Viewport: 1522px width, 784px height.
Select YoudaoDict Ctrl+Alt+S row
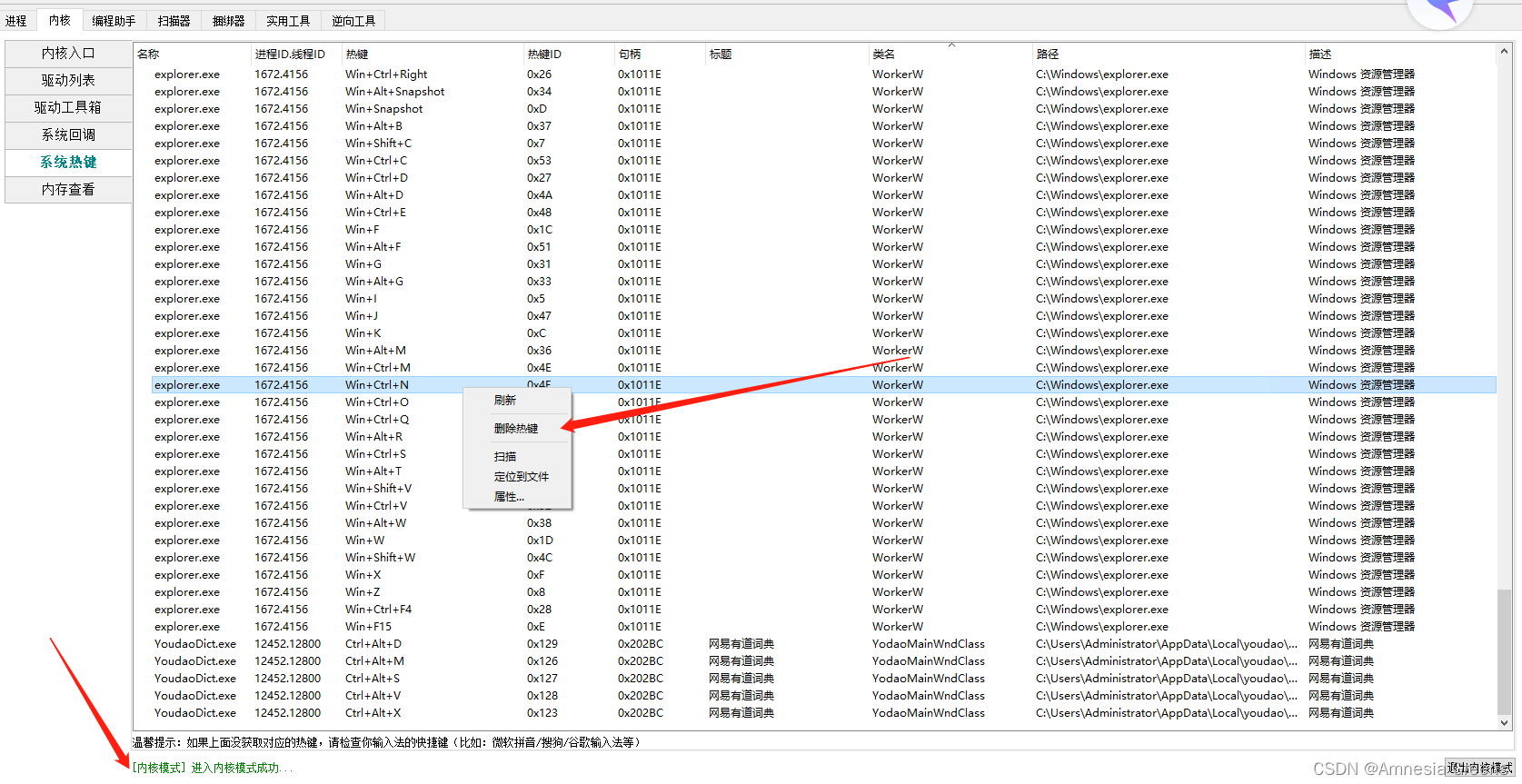click(x=823, y=679)
